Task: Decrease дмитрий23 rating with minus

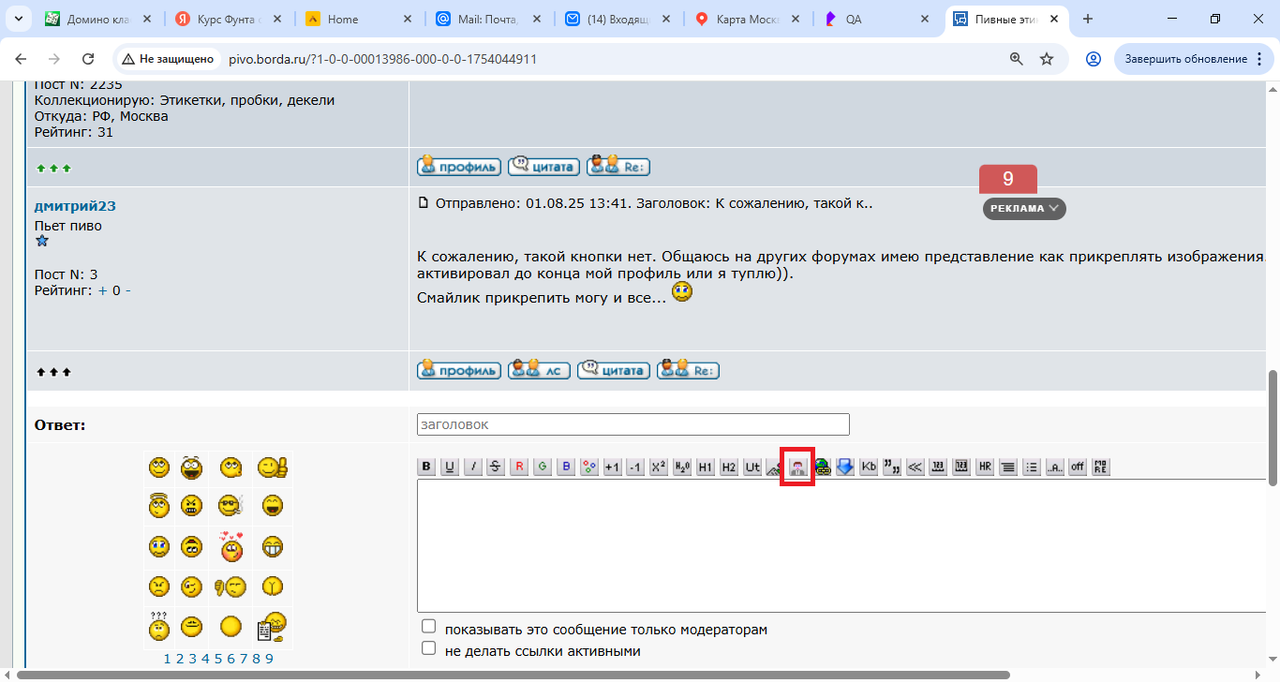Action: pos(127,290)
